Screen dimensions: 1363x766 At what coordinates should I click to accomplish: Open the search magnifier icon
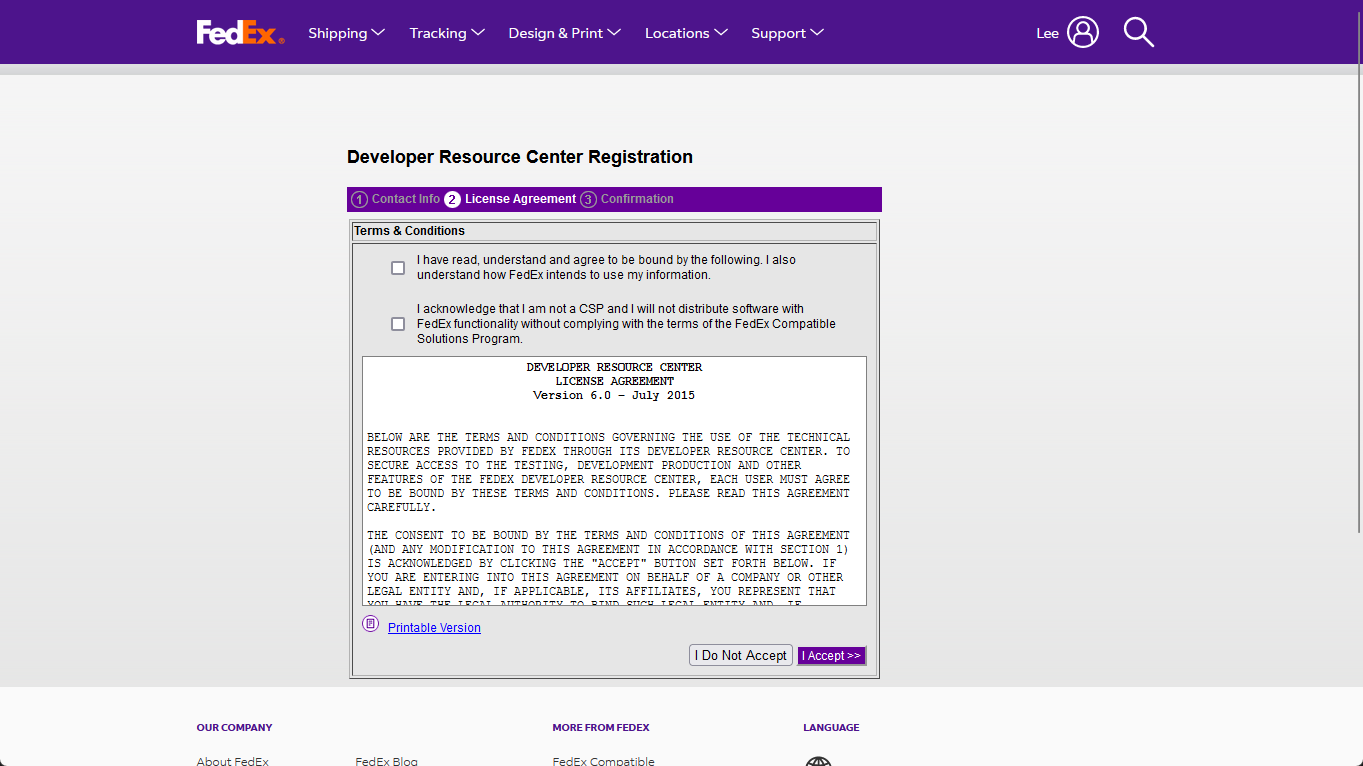(1137, 31)
